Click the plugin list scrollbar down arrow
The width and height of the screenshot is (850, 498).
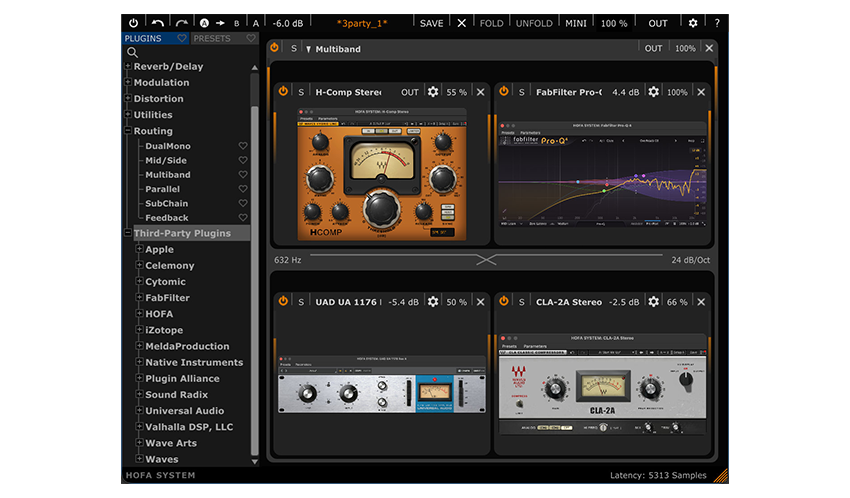click(254, 461)
